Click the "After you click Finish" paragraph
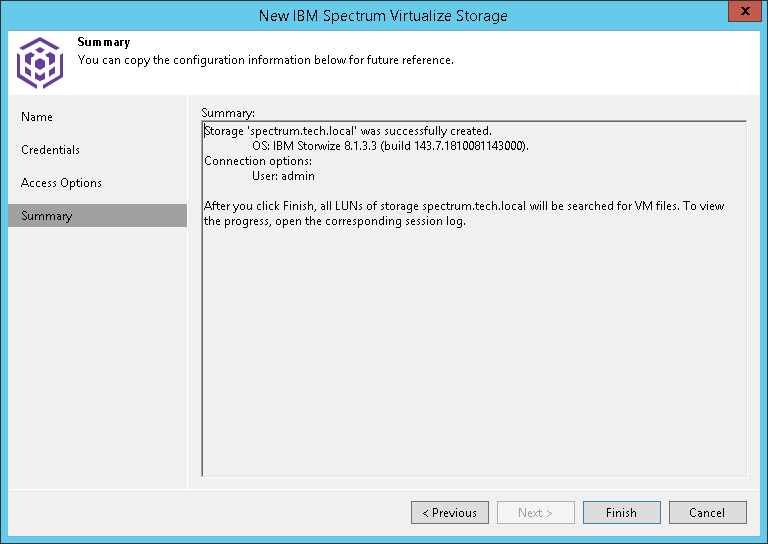768x544 pixels. [x=464, y=213]
